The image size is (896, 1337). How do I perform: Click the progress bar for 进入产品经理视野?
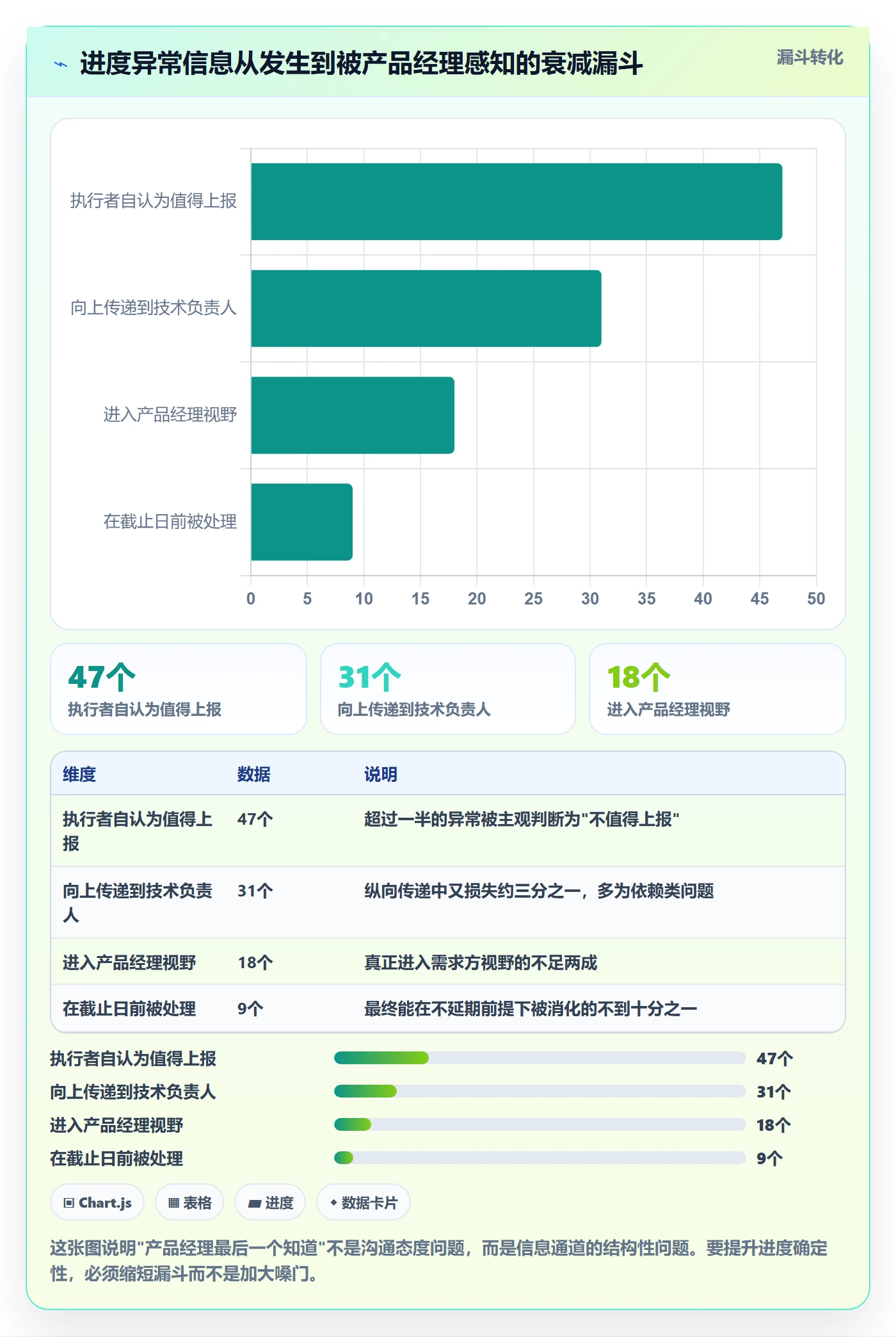point(540,1124)
